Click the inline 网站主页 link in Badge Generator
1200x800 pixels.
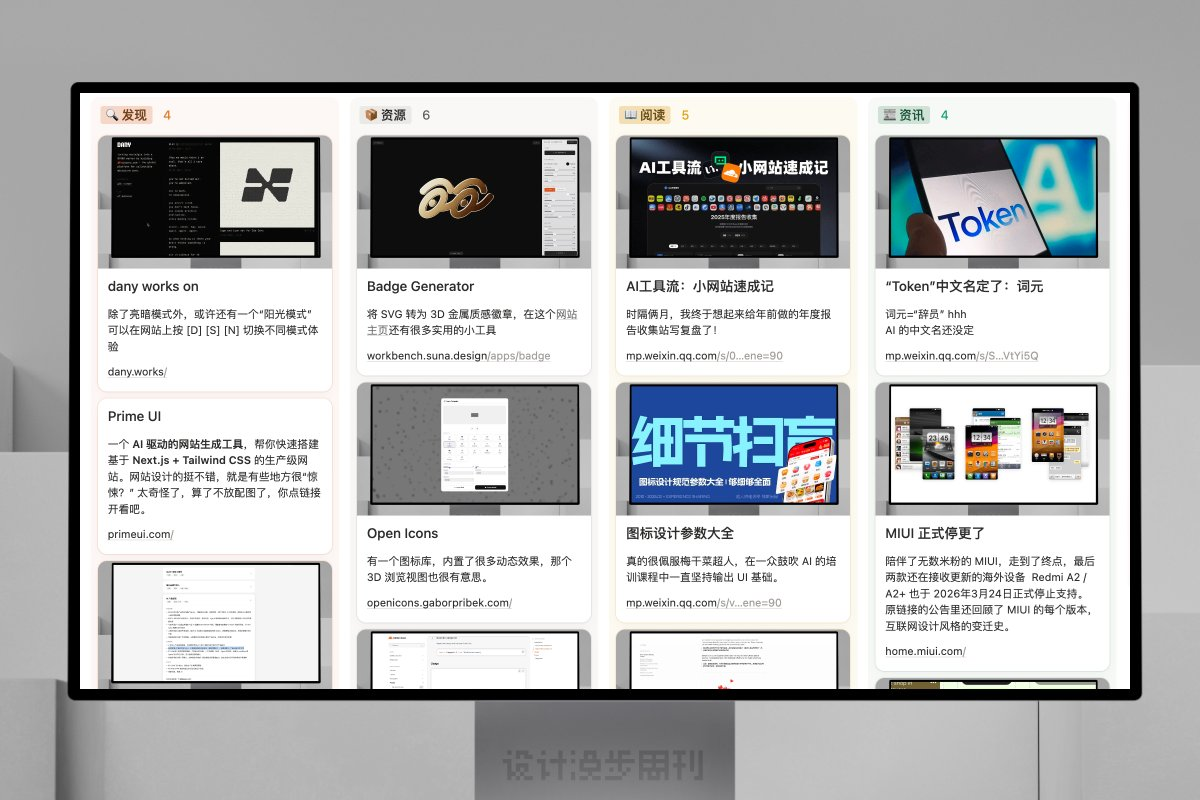[472, 322]
